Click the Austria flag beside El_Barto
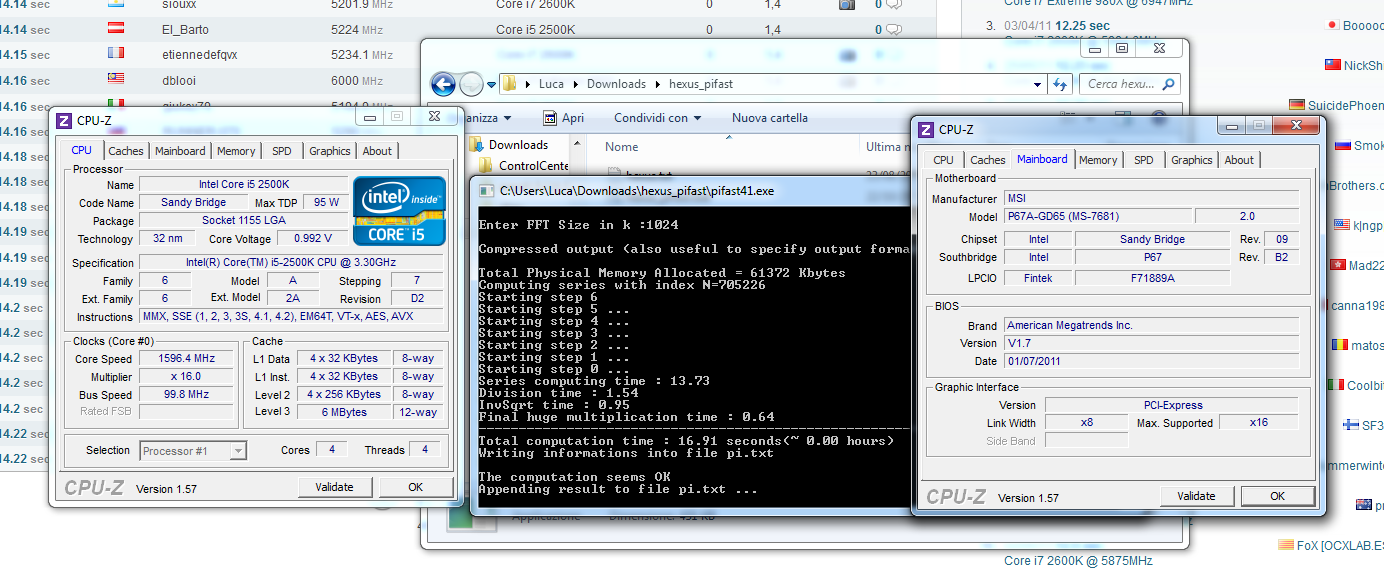The width and height of the screenshot is (1384, 575). pos(115,30)
